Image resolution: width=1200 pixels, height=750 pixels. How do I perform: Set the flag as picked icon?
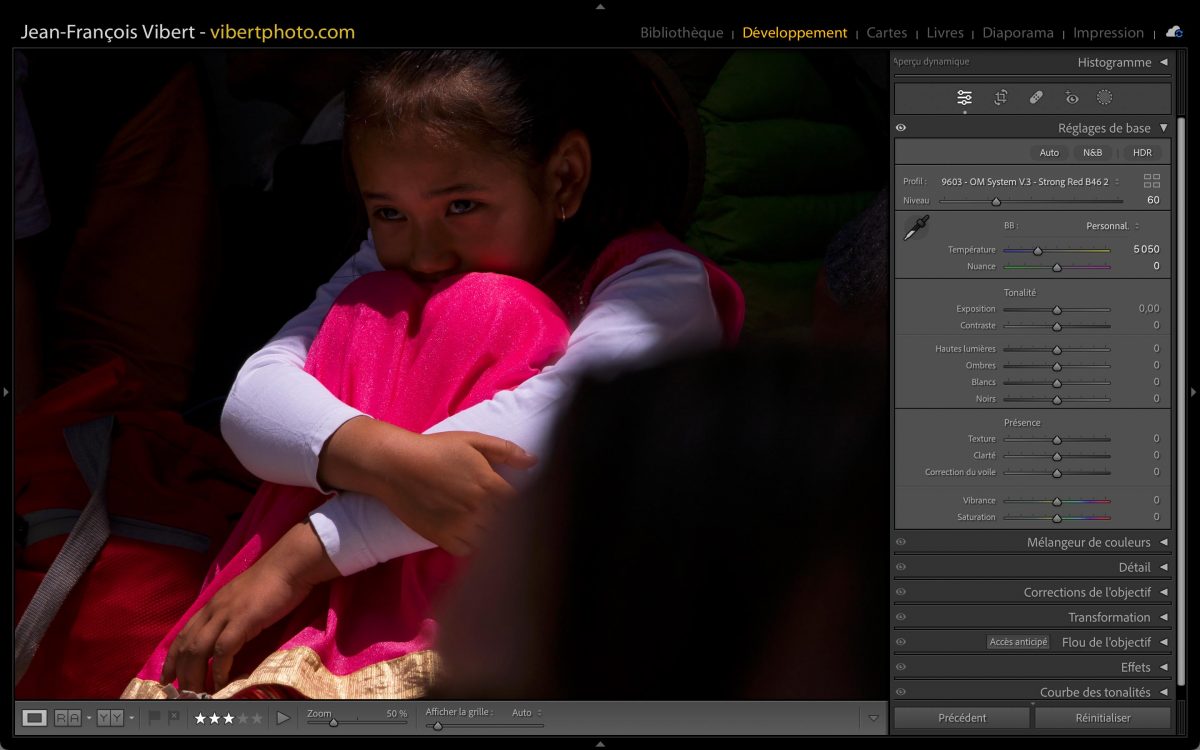154,717
